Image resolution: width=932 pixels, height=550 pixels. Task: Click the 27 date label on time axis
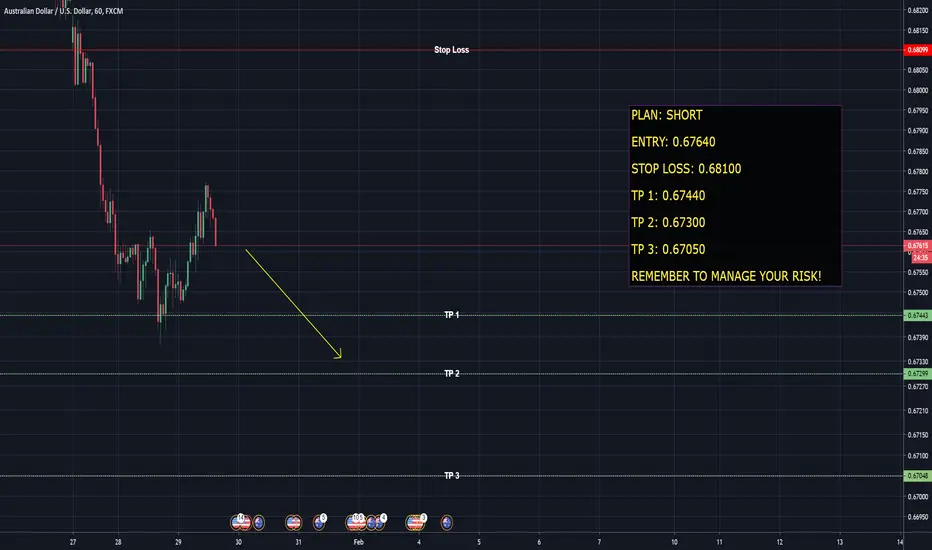click(x=73, y=542)
